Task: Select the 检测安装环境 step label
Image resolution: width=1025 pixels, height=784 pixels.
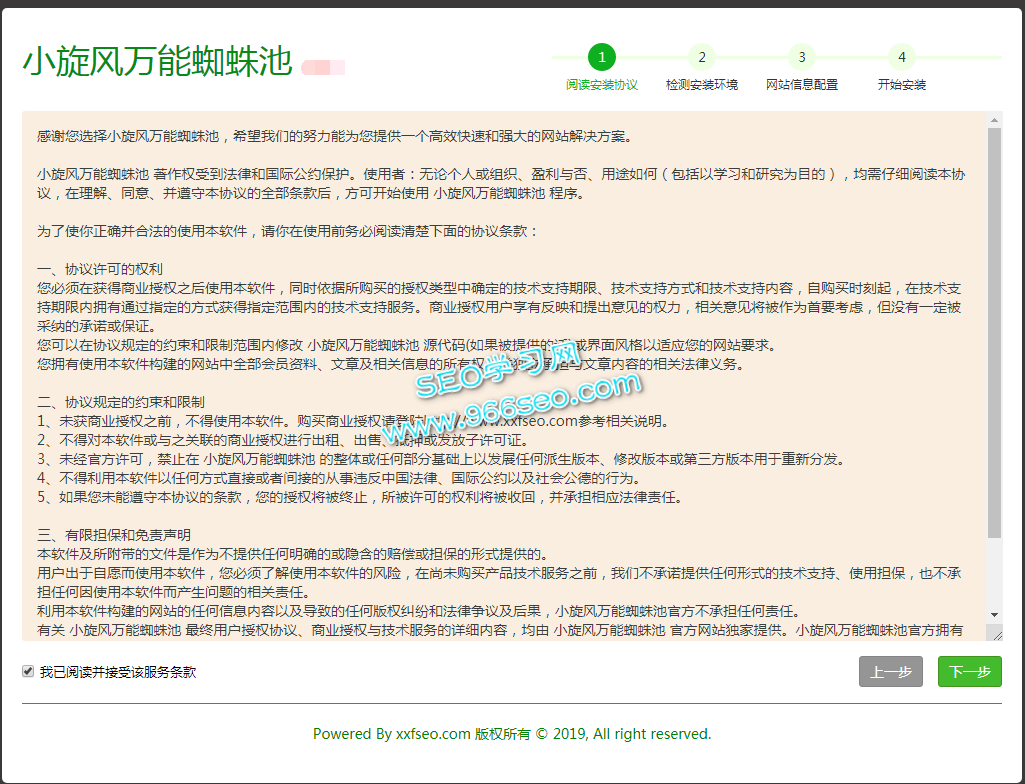Action: 701,85
